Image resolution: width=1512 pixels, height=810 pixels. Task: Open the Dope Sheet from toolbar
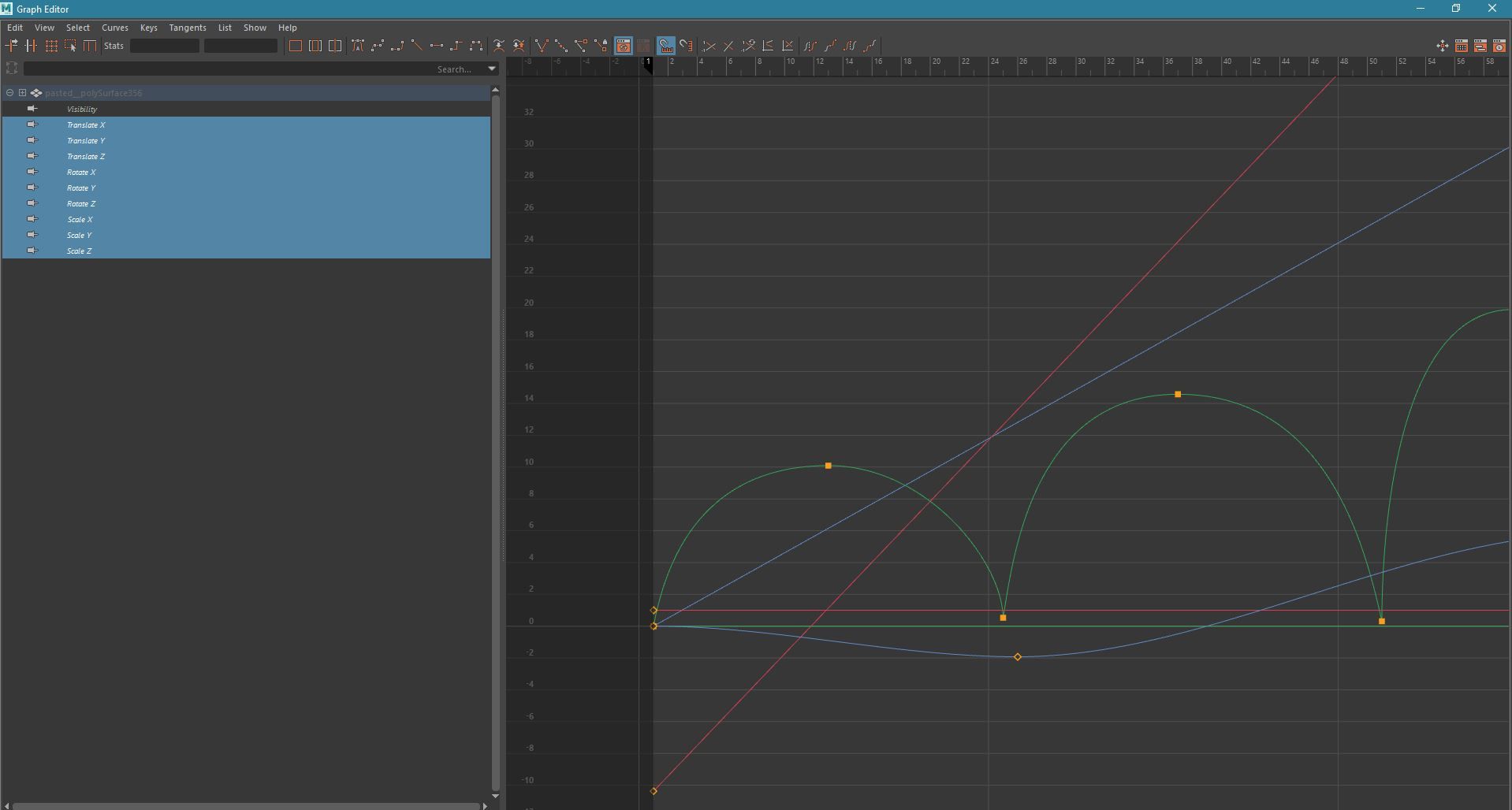click(x=1461, y=46)
